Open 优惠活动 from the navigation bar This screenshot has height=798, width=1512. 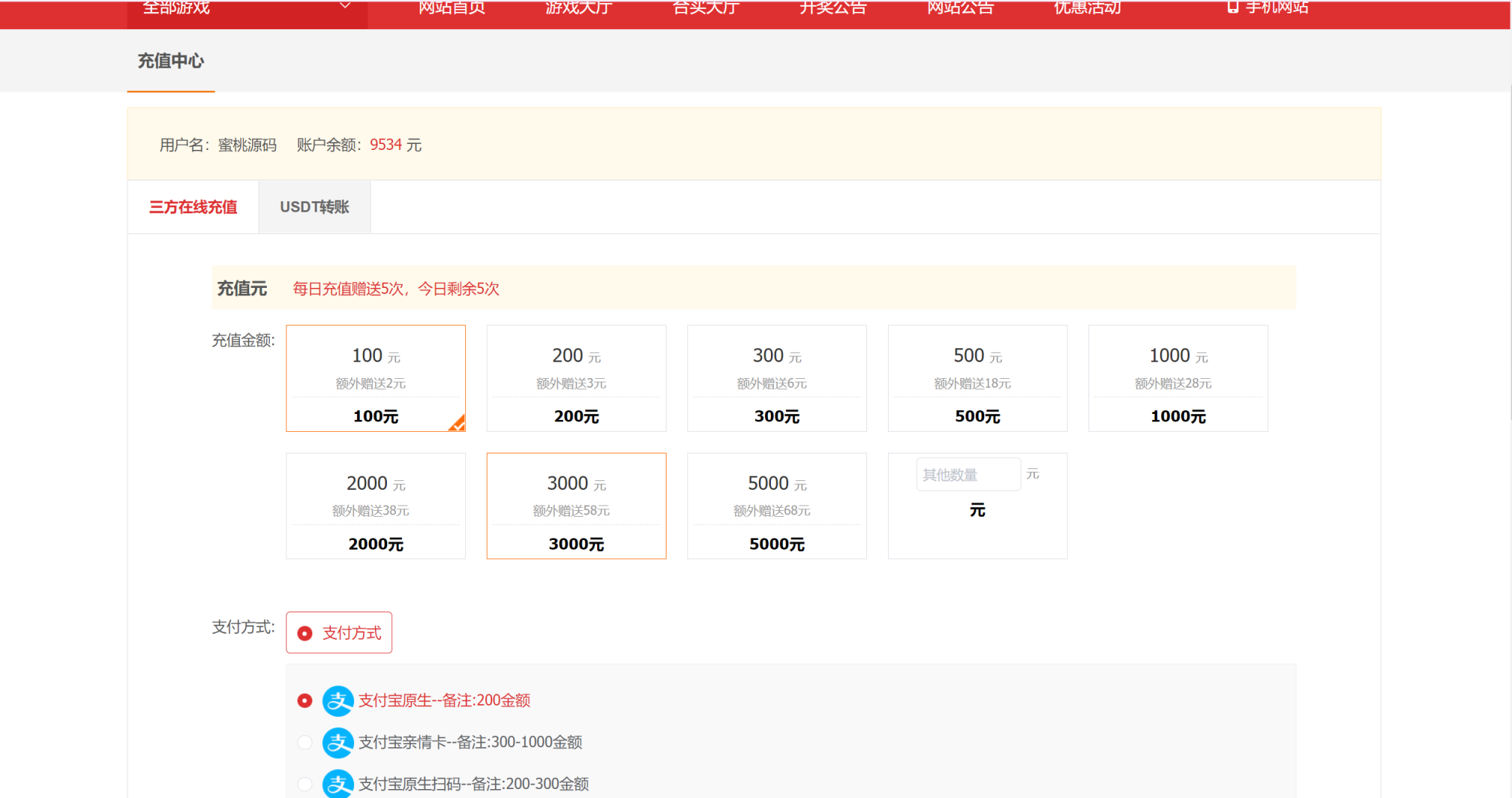[x=1087, y=8]
